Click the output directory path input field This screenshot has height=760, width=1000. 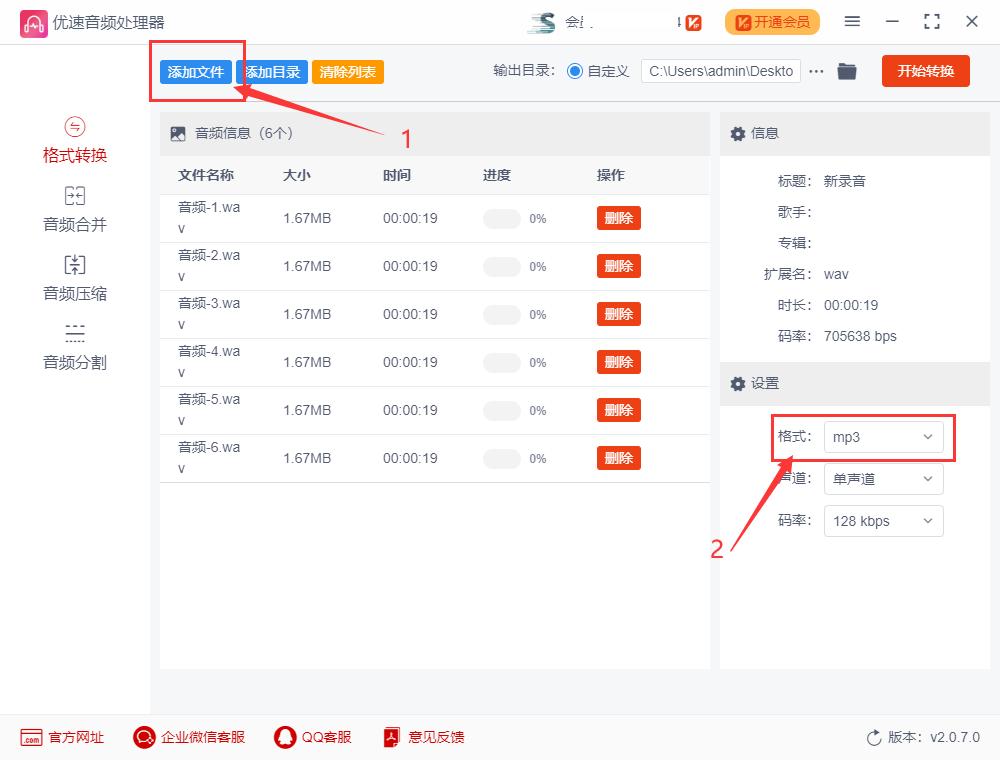click(x=720, y=70)
